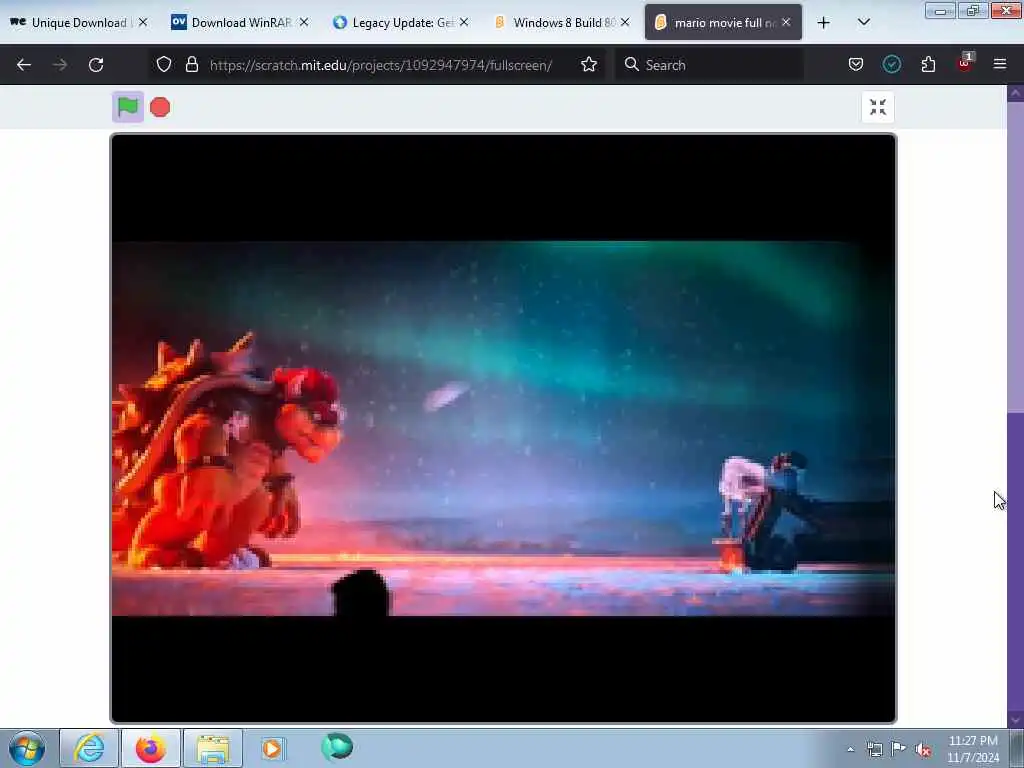Bookmark this page with the star
Screen dimensions: 1024x768
[589, 65]
